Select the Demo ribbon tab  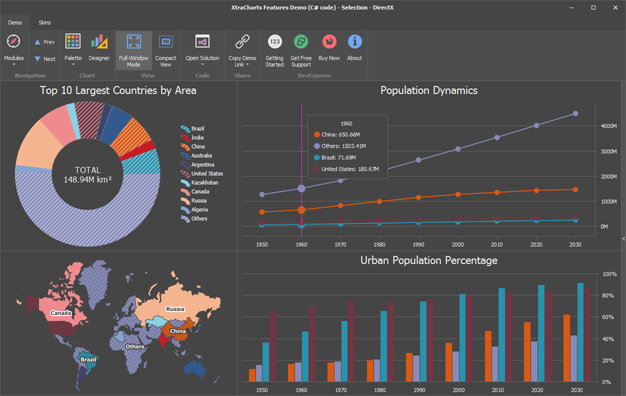tap(15, 23)
